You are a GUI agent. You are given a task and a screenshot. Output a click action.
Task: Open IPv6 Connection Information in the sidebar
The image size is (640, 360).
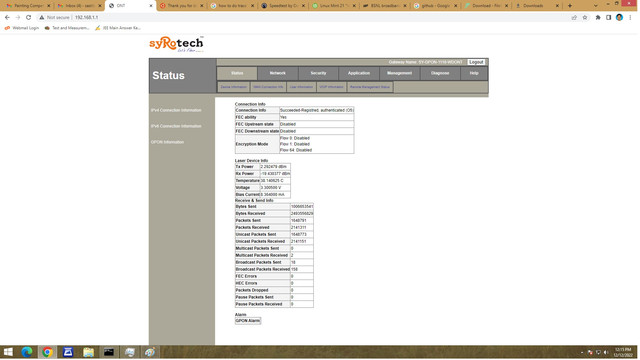pyautogui.click(x=176, y=126)
